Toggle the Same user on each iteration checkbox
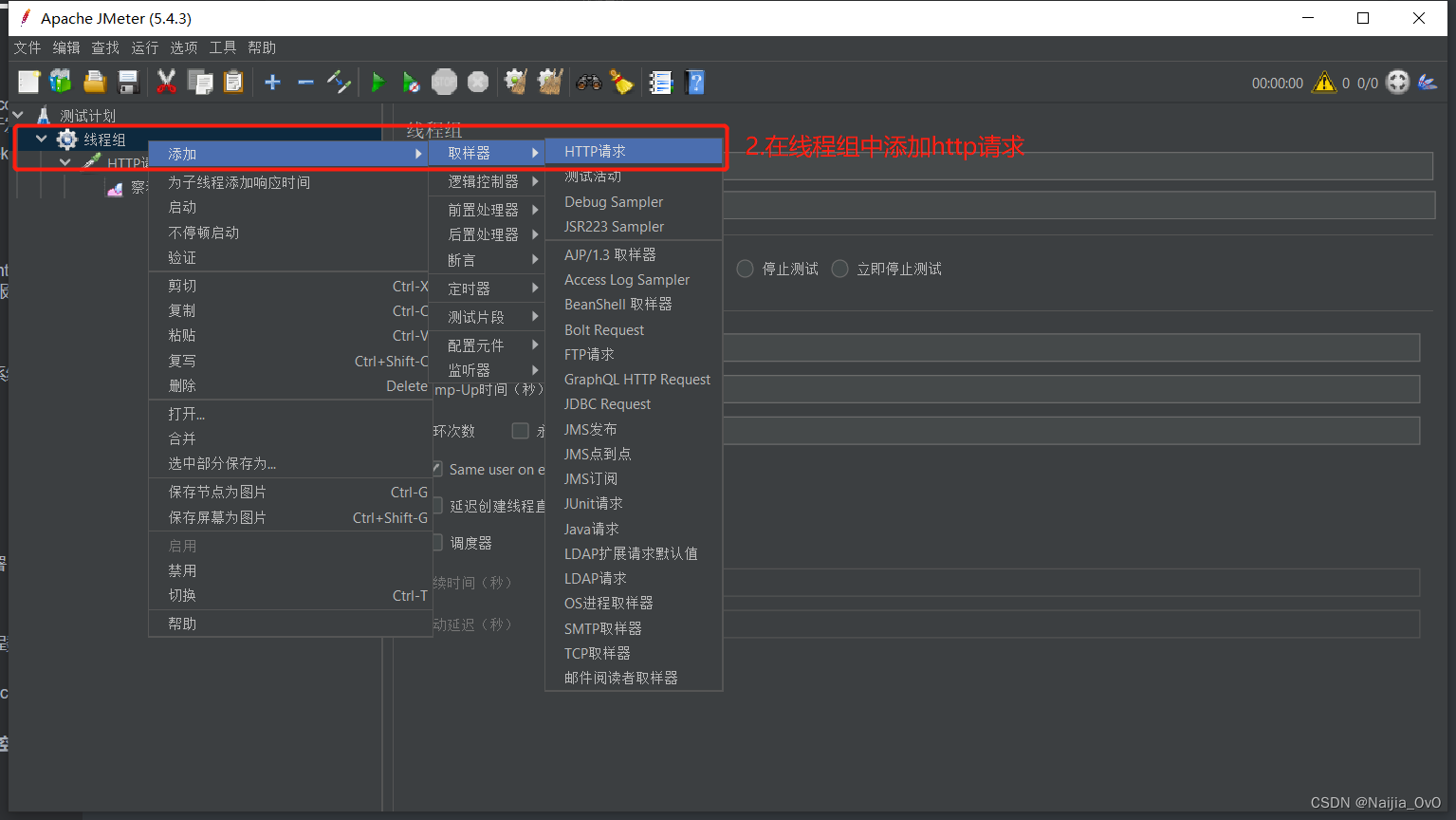The image size is (1456, 820). (437, 469)
